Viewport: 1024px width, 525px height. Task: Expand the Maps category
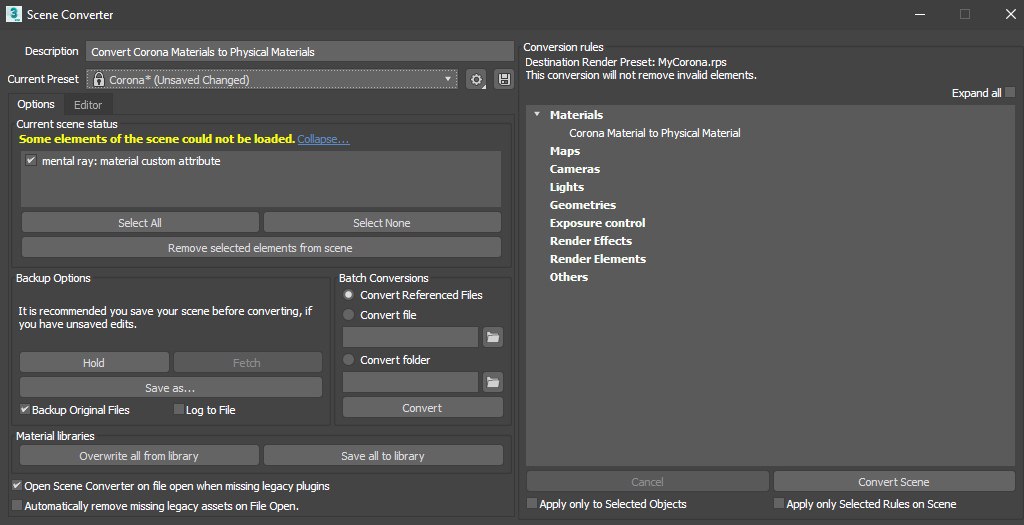pyautogui.click(x=565, y=151)
